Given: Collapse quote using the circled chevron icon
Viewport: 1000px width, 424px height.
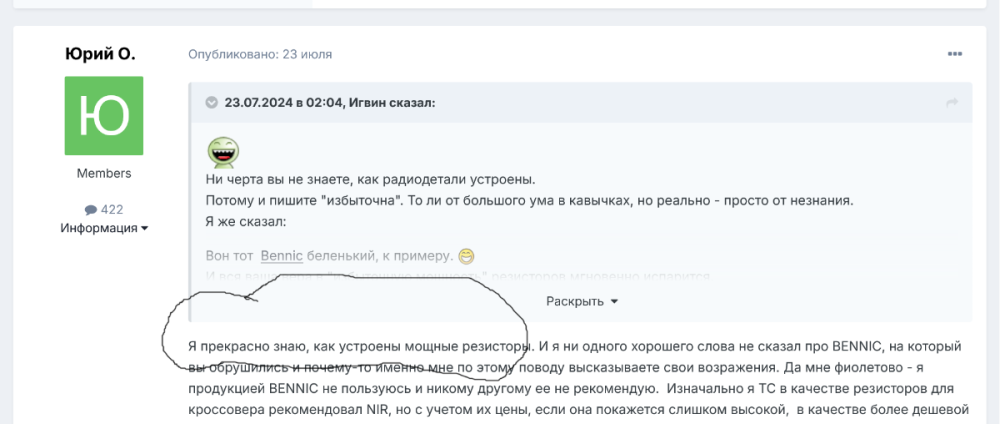Looking at the screenshot, I should 211,102.
